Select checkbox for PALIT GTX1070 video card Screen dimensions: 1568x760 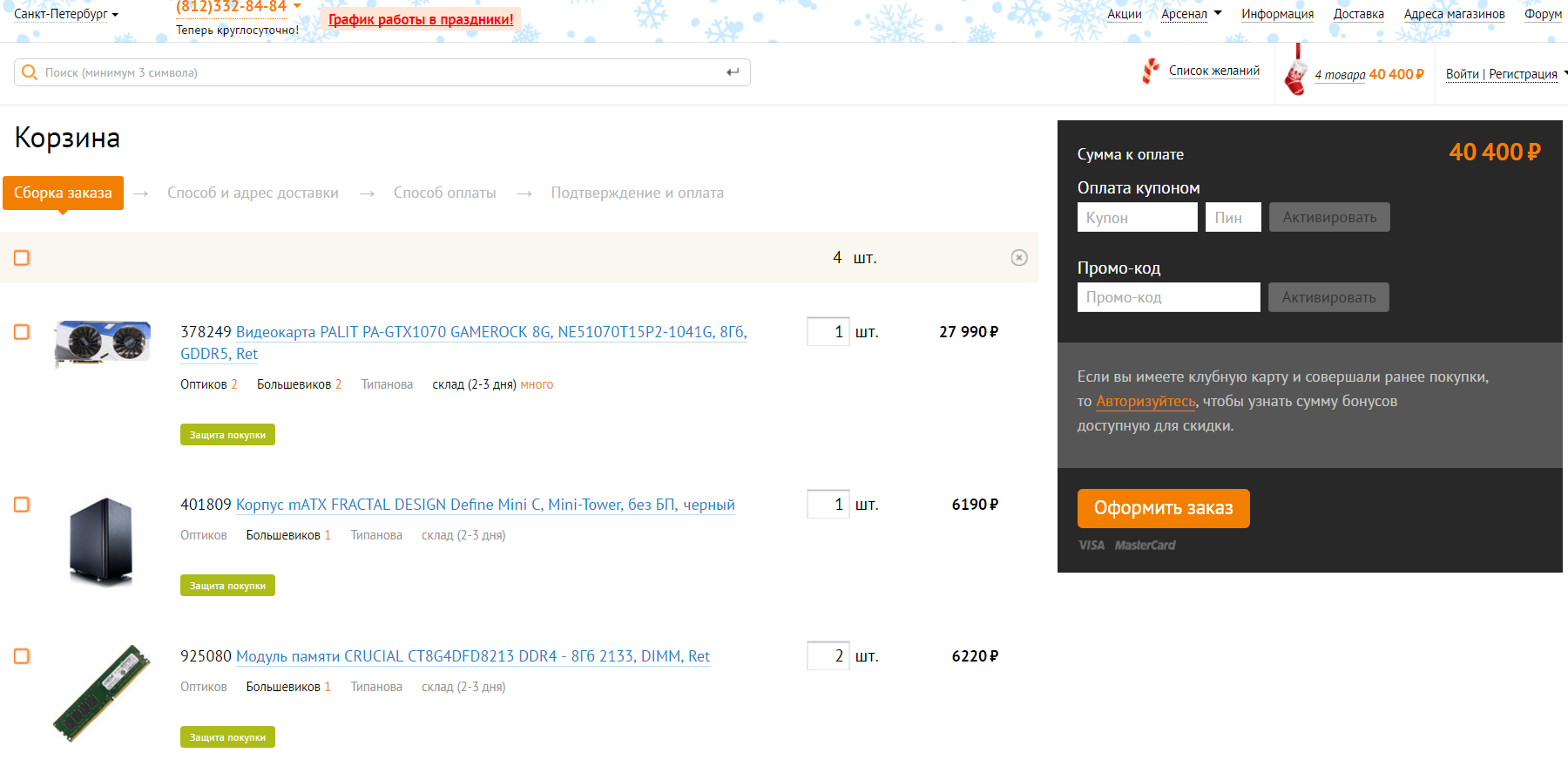pyautogui.click(x=22, y=332)
